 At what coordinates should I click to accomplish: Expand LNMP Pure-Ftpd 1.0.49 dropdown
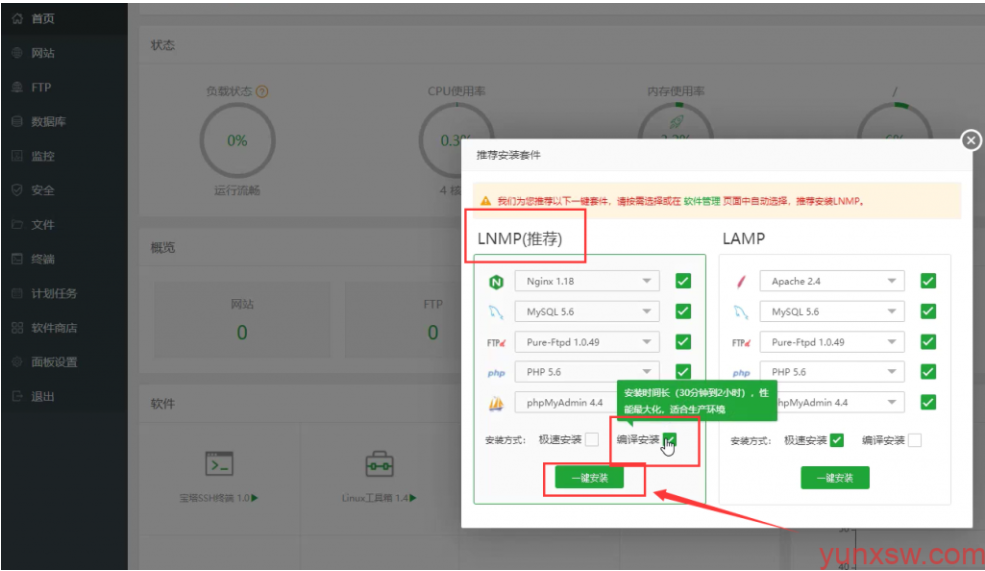(587, 342)
